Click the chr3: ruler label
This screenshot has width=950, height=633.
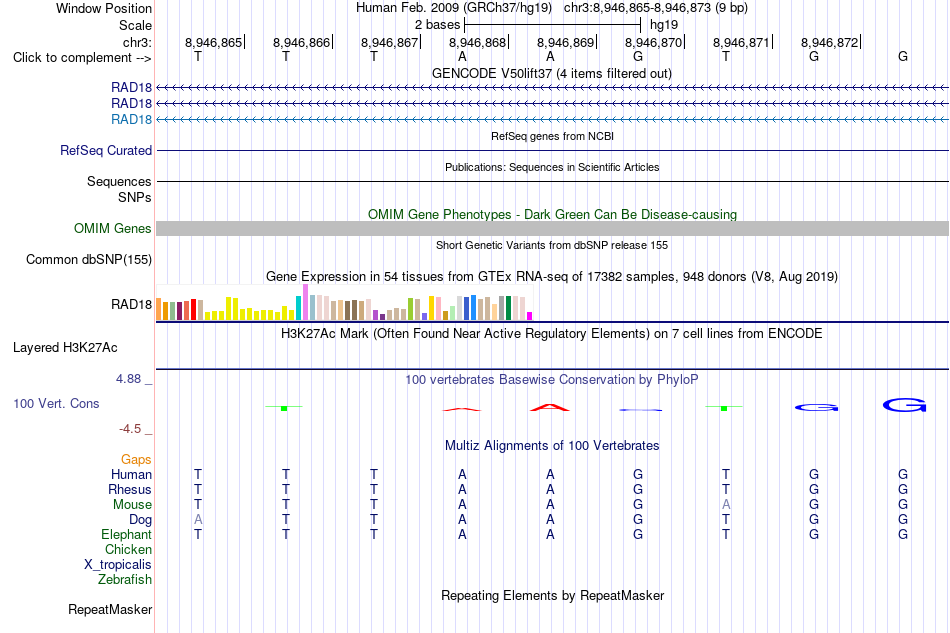pos(137,42)
